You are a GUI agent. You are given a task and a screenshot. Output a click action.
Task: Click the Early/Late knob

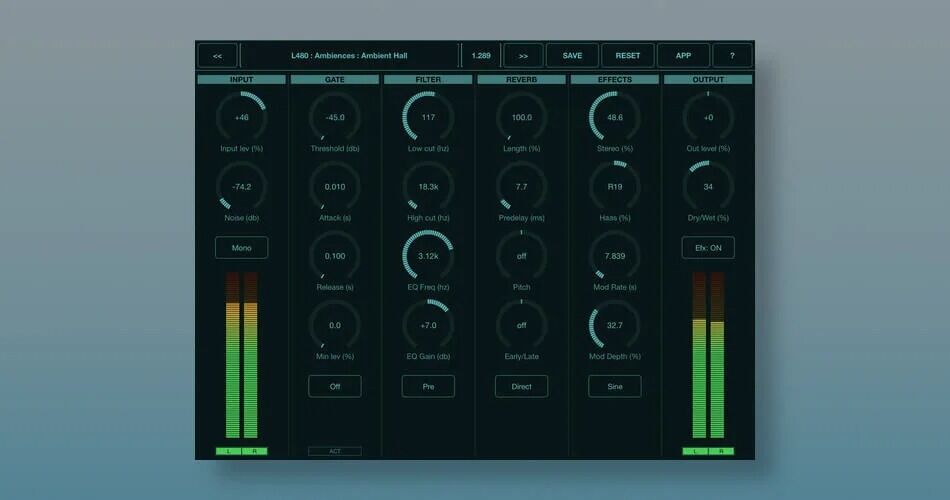(x=521, y=325)
